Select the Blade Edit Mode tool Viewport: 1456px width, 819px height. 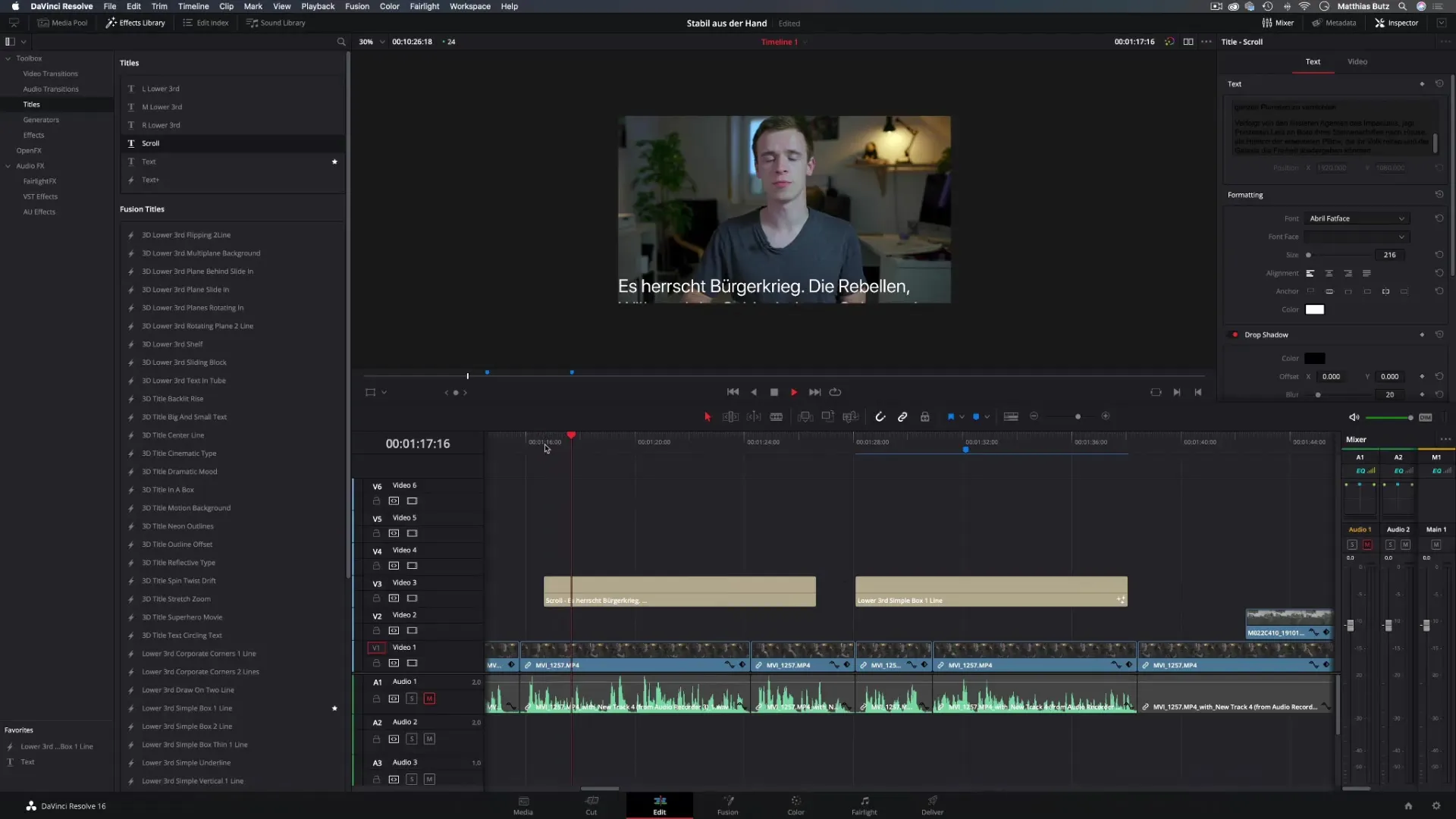(x=776, y=416)
